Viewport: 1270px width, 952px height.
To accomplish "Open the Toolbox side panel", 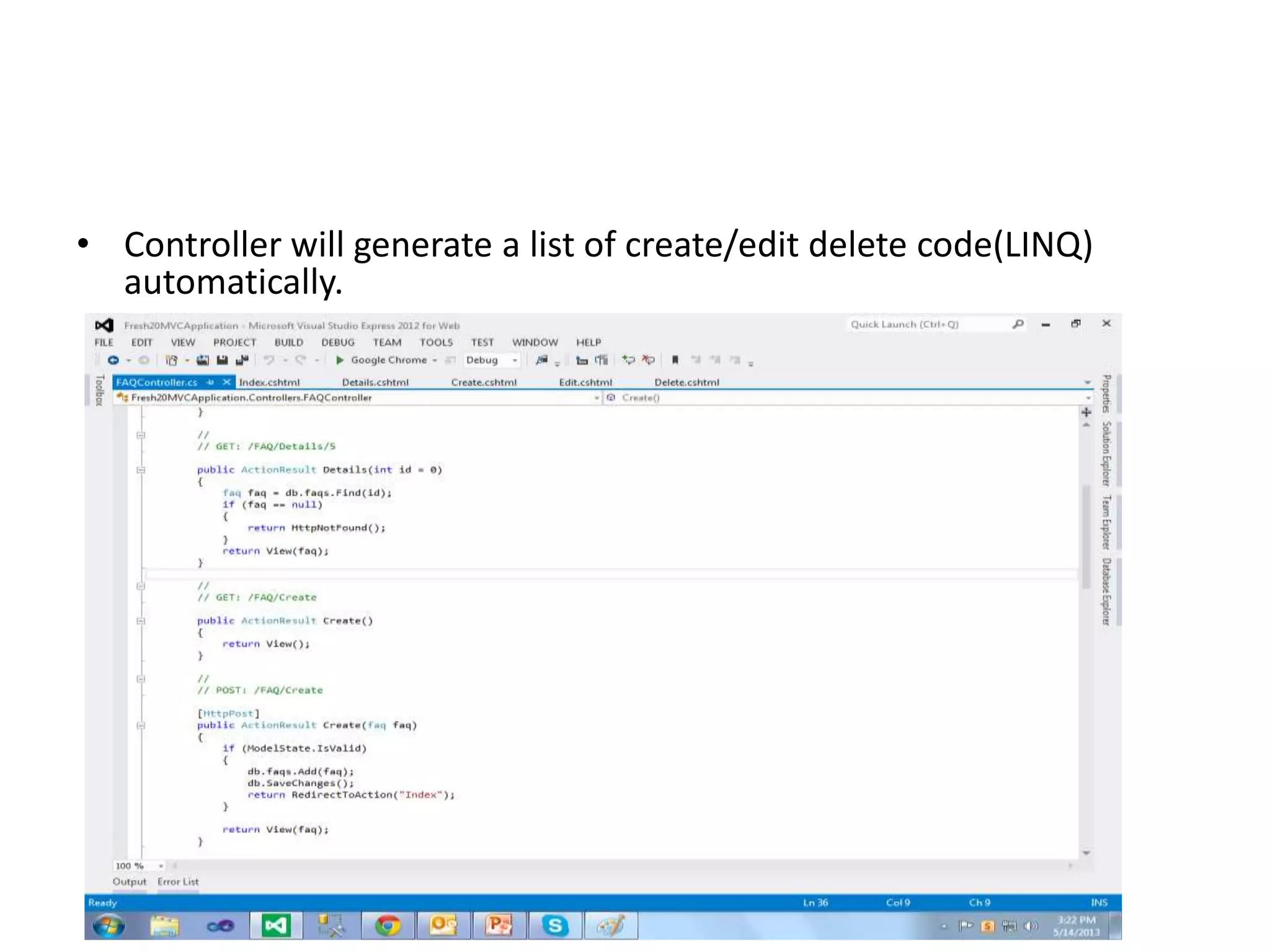I will click(99, 390).
